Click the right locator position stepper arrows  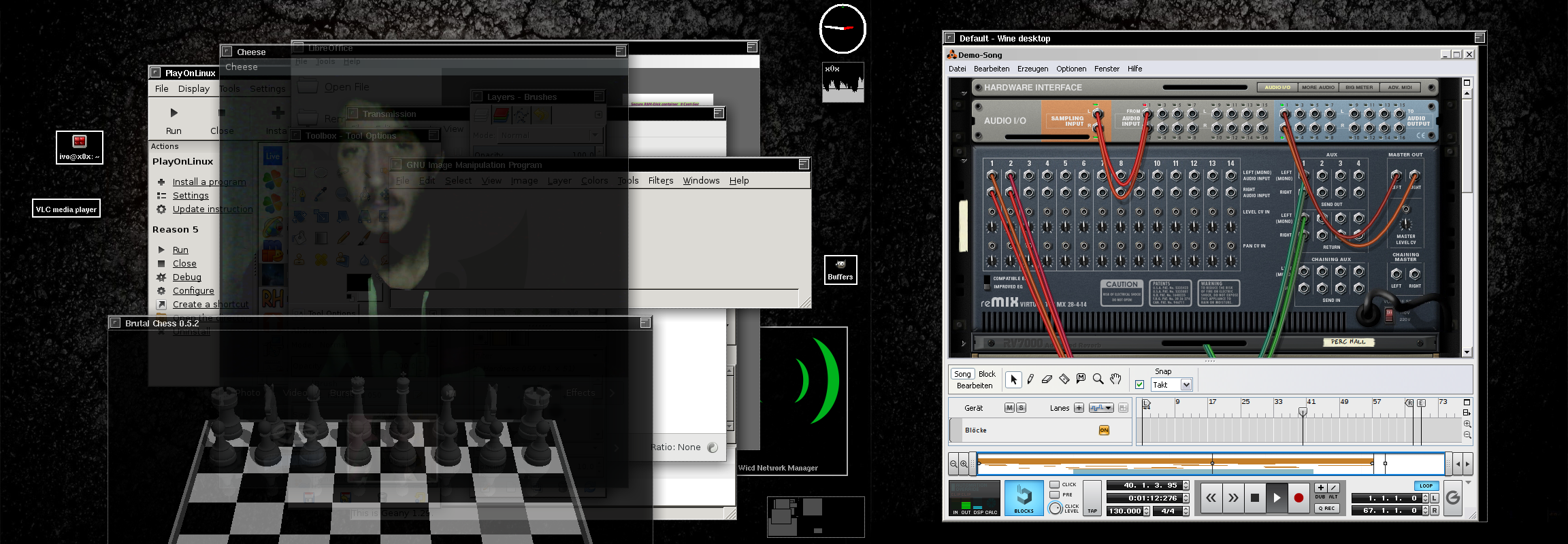tap(1425, 510)
